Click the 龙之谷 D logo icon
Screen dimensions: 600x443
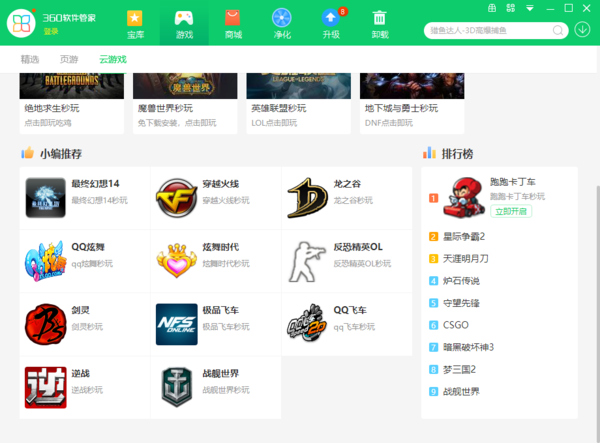308,198
